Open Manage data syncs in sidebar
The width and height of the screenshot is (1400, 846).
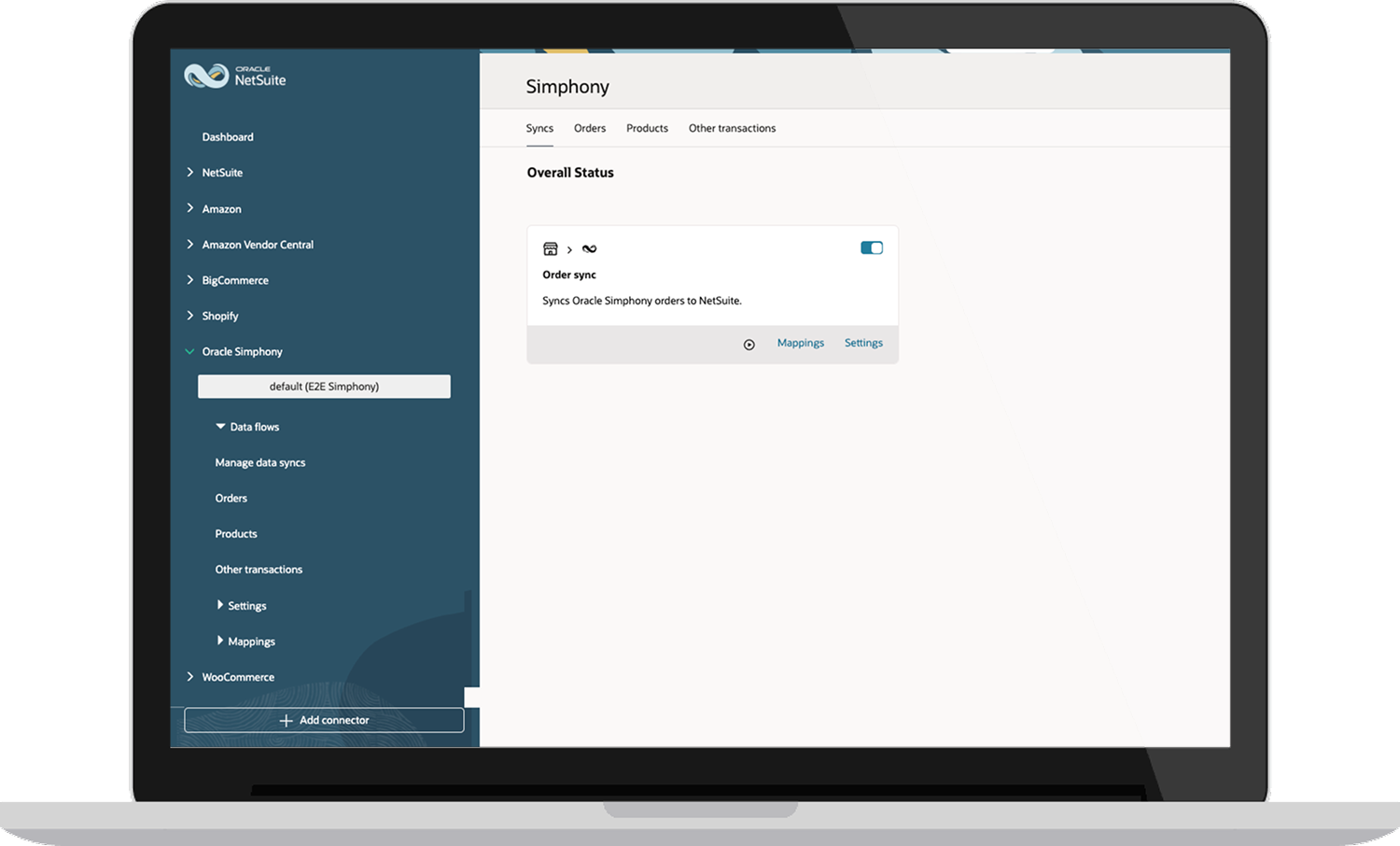click(260, 463)
